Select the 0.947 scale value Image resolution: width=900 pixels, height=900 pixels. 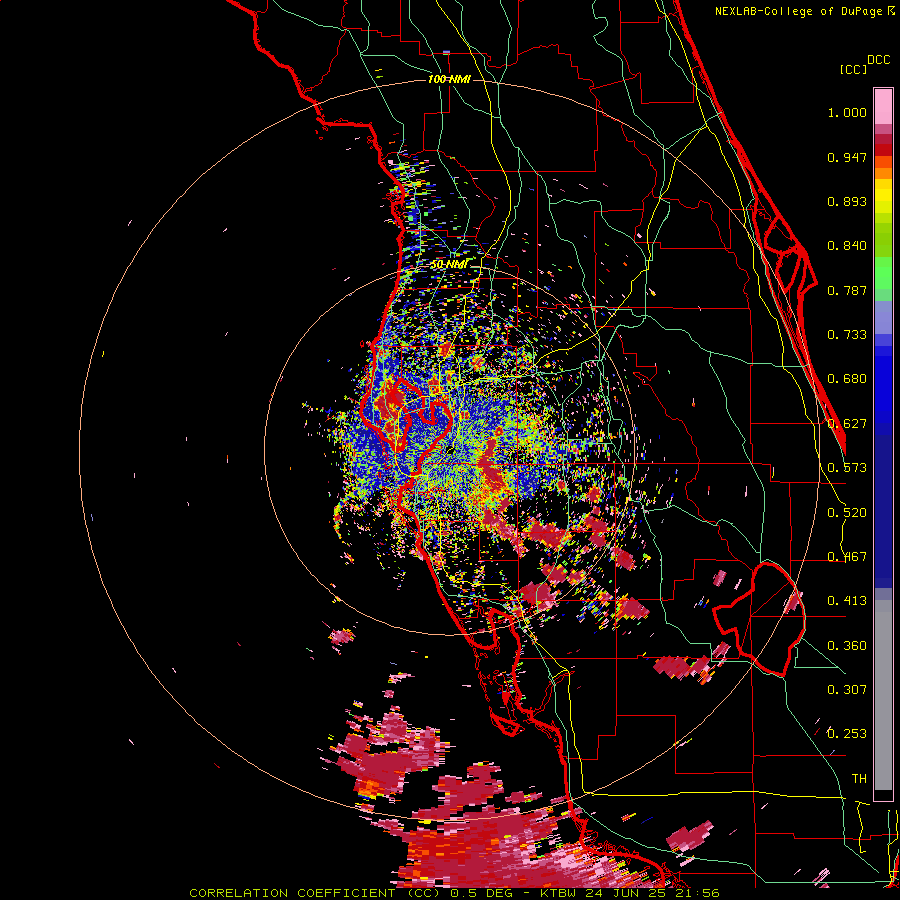coord(847,157)
